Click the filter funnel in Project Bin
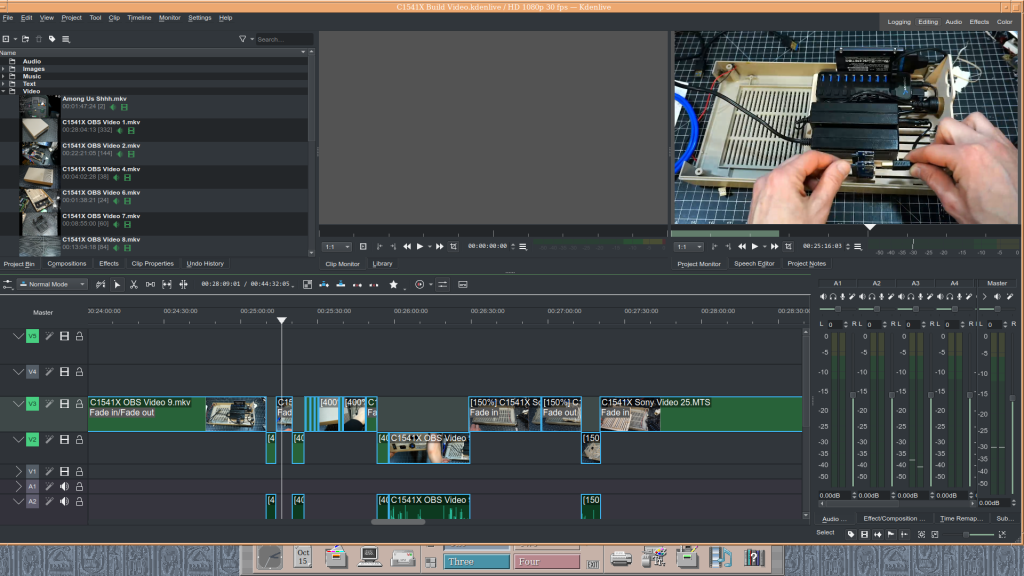Viewport: 1024px width, 576px height. click(x=242, y=39)
